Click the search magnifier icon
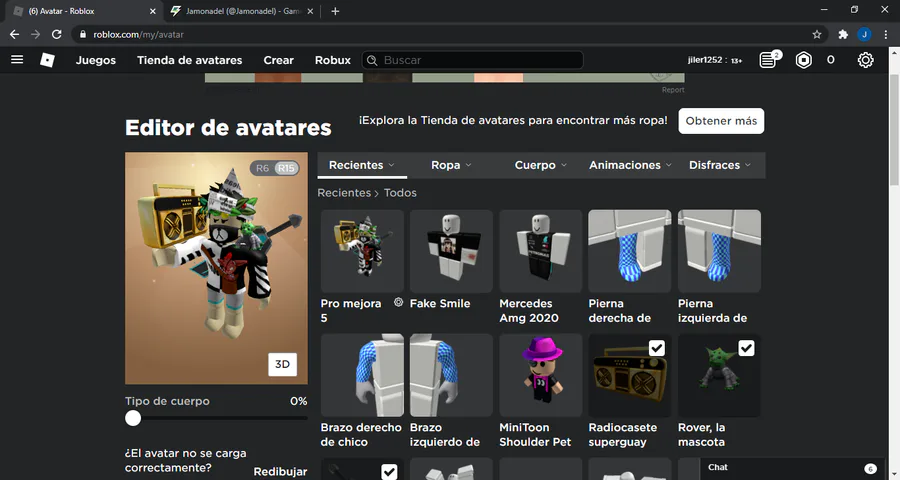Viewport: 900px width, 480px height. (x=372, y=60)
